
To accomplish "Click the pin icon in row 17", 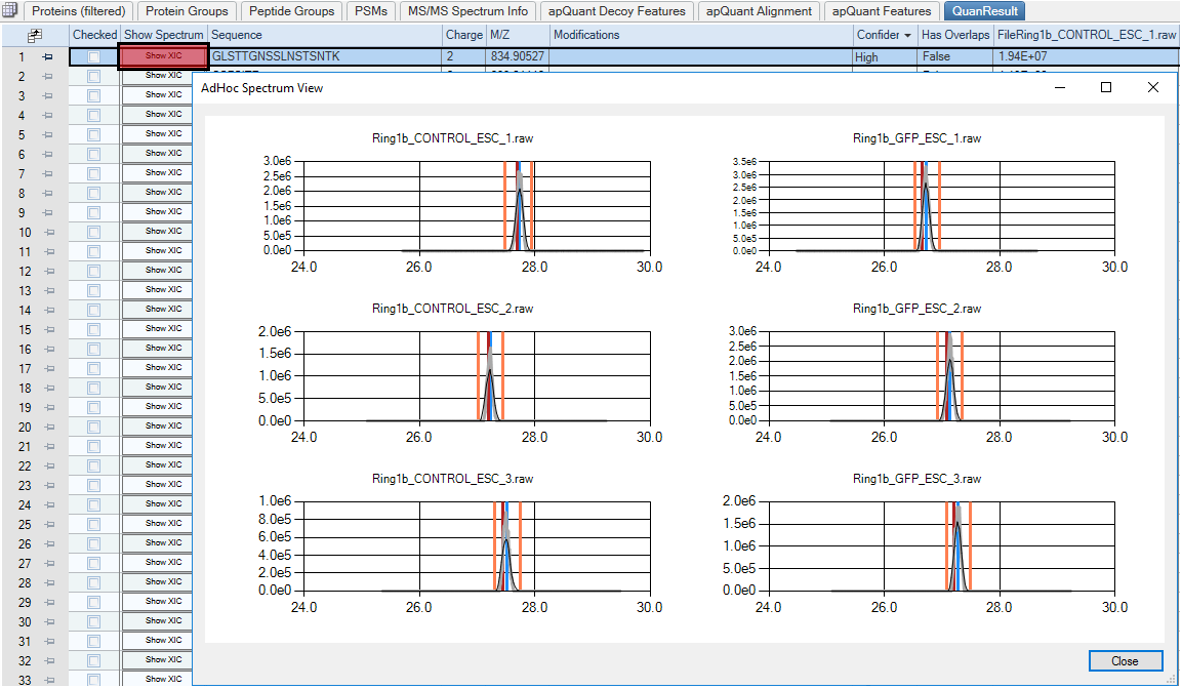I will point(50,369).
